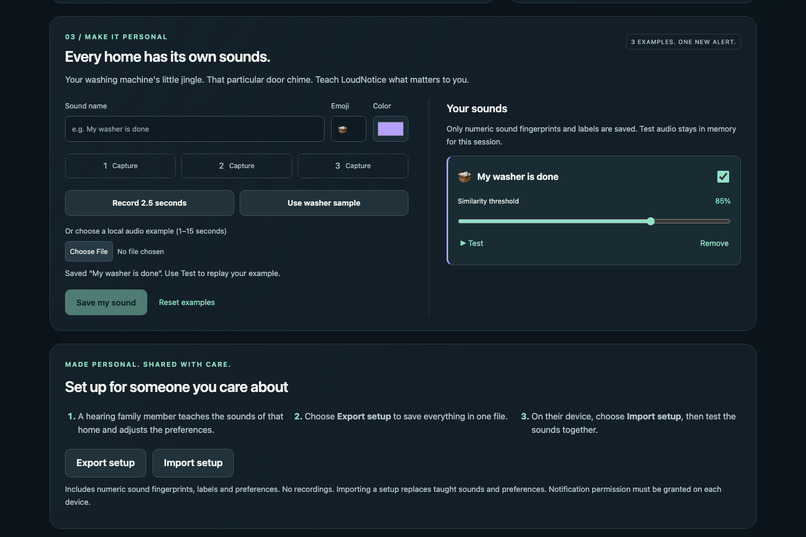Click the Reset examples link
This screenshot has width=806, height=537.
[x=187, y=303]
